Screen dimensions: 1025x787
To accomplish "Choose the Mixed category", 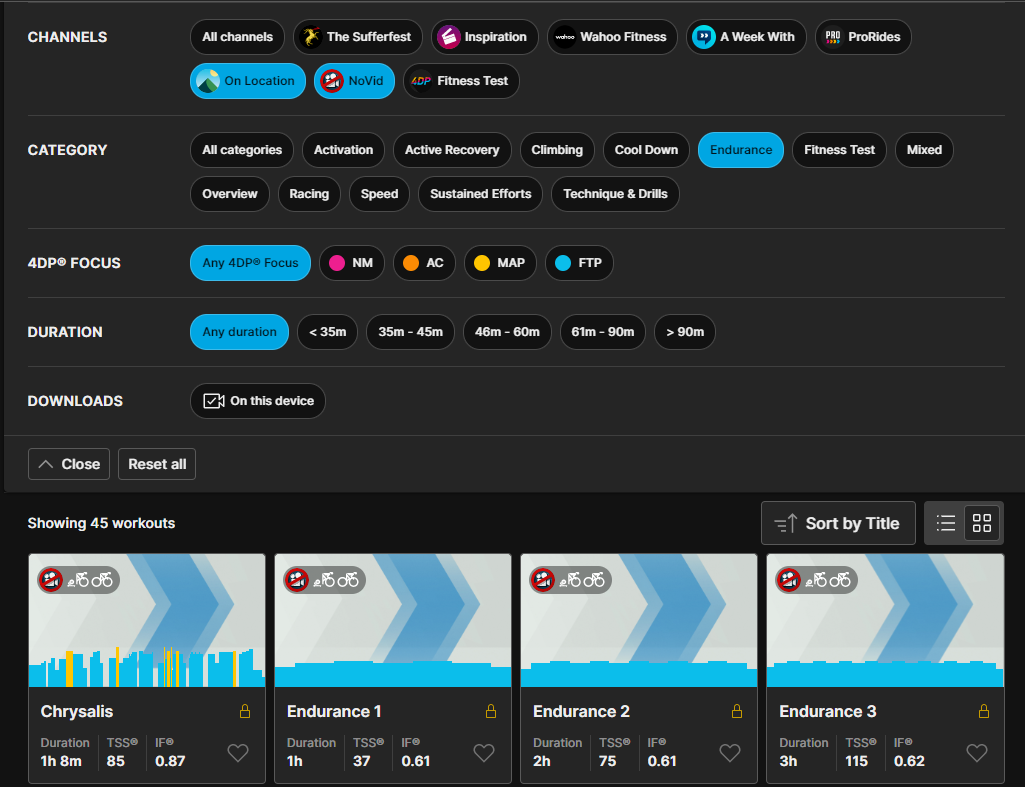I will click(x=924, y=150).
